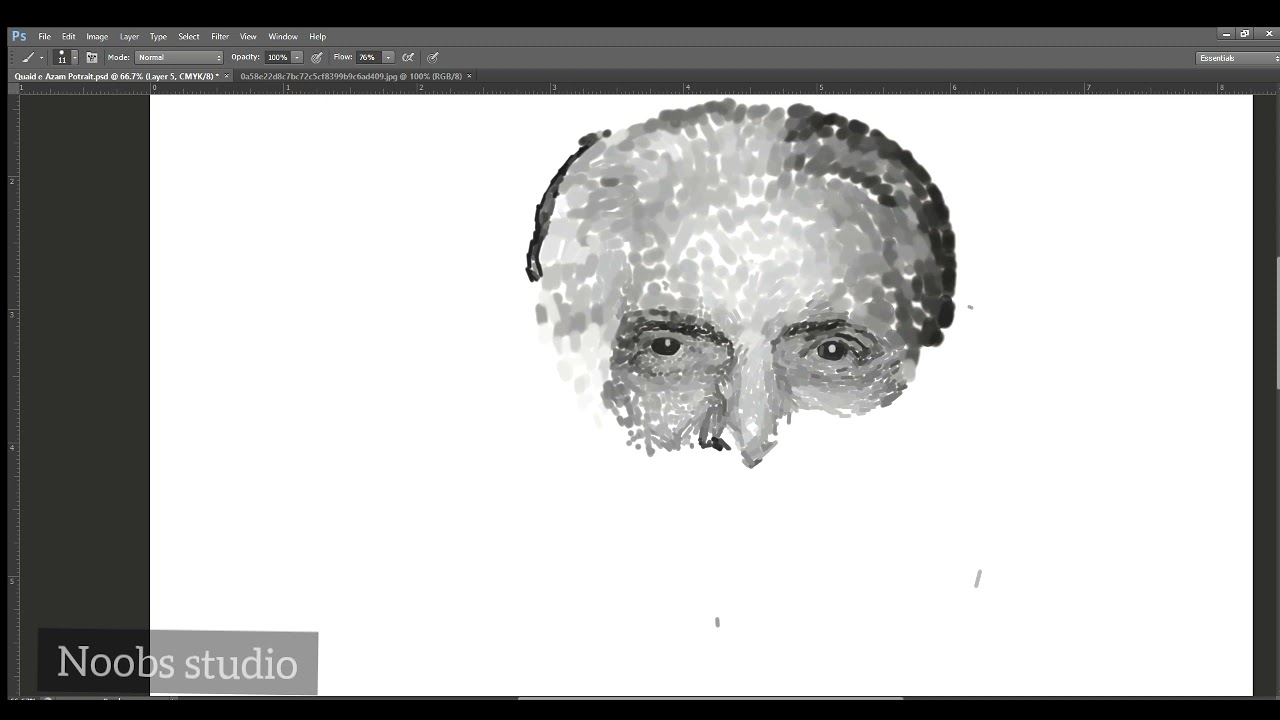Click the Photoshop Ps logo icon

coord(19,36)
